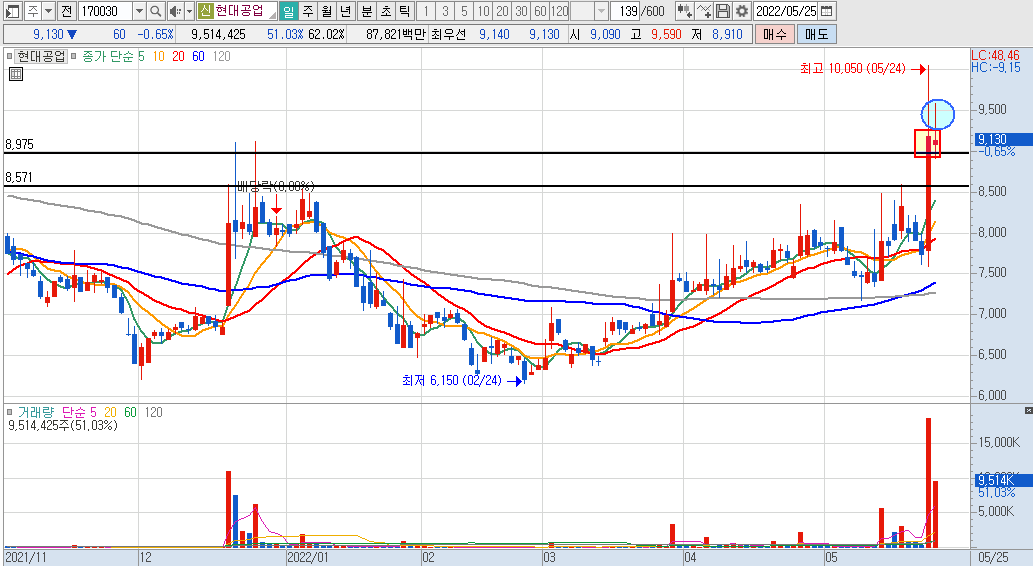
Task: Expand the stock code 170030 dropdown
Action: click(139, 11)
